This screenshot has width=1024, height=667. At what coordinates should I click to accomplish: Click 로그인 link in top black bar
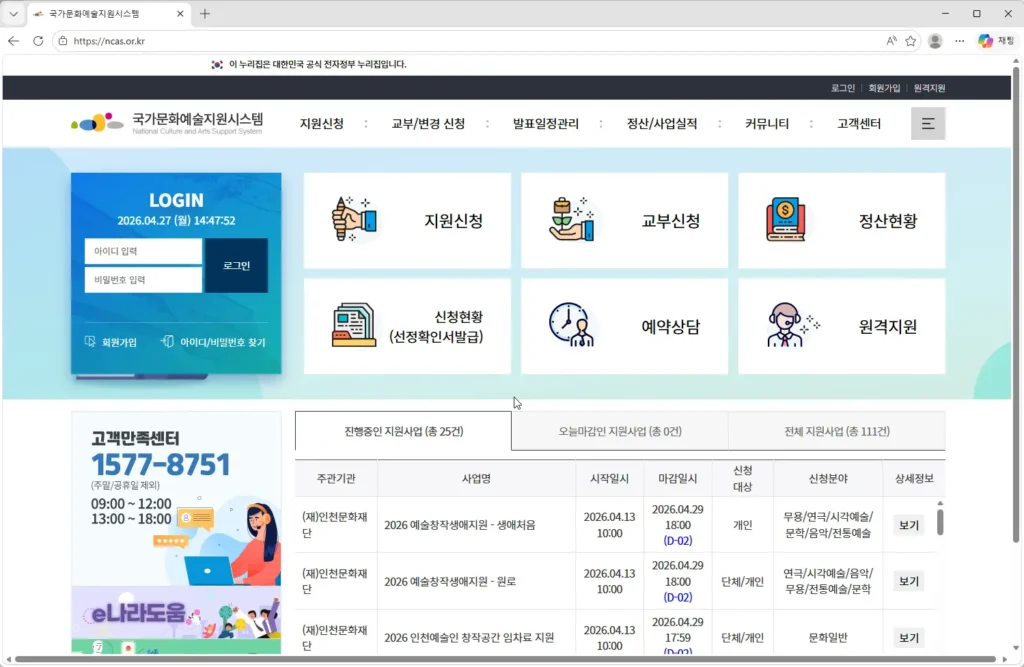tap(842, 88)
